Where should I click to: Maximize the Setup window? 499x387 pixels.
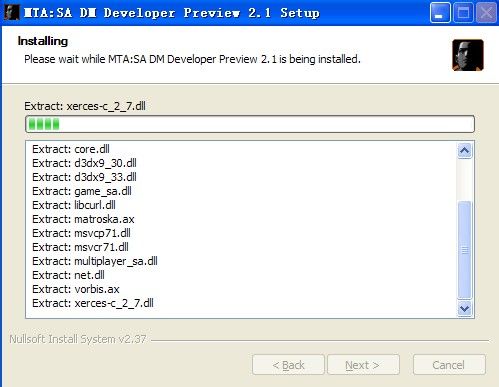click(463, 13)
